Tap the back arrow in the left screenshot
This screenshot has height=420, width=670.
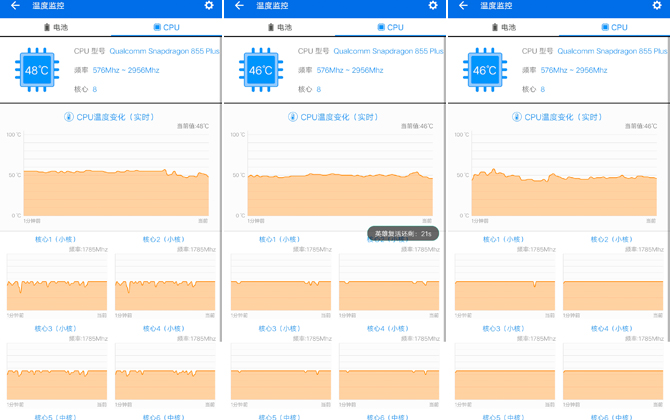point(15,6)
